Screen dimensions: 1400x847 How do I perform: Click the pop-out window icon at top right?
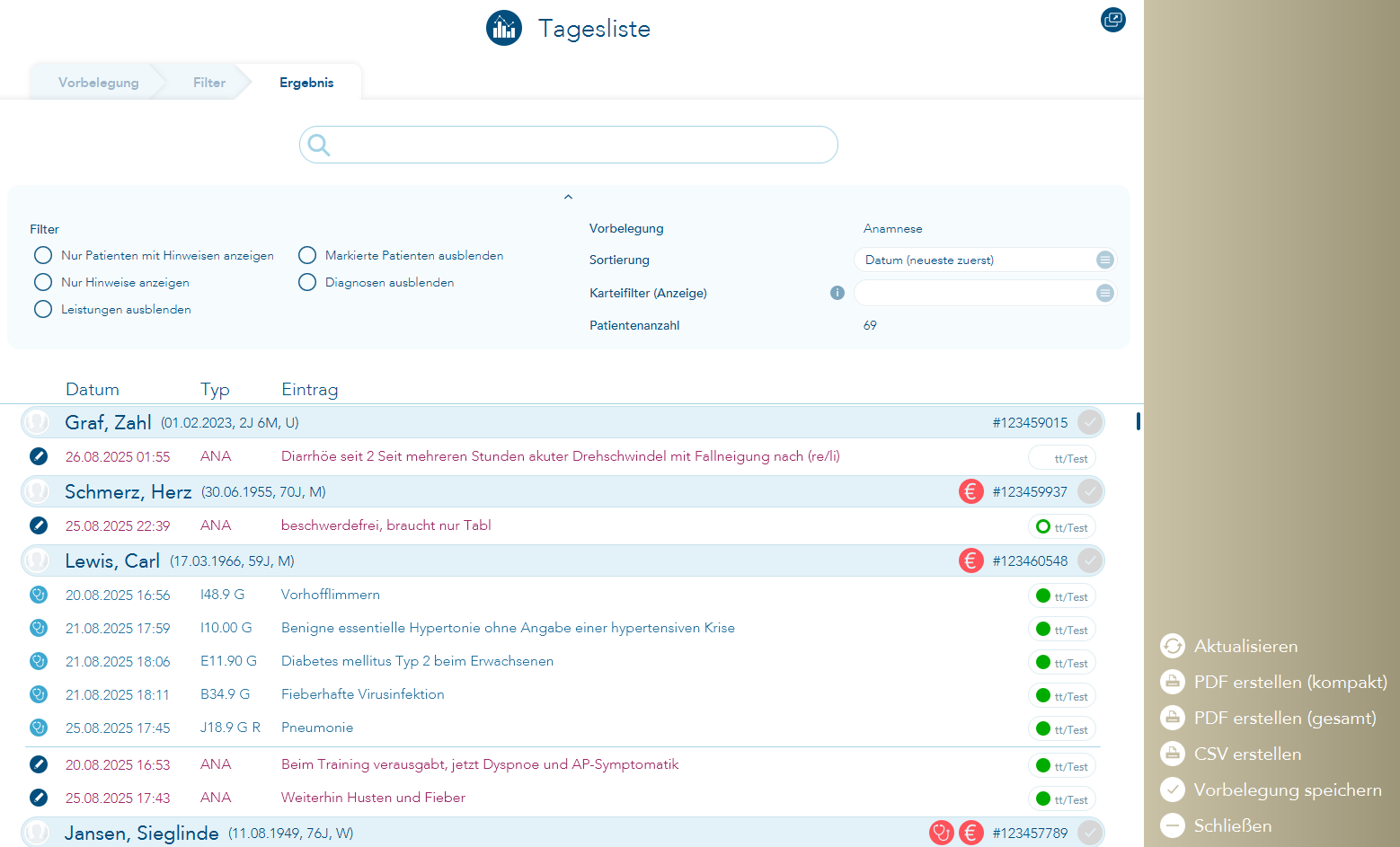click(1112, 20)
